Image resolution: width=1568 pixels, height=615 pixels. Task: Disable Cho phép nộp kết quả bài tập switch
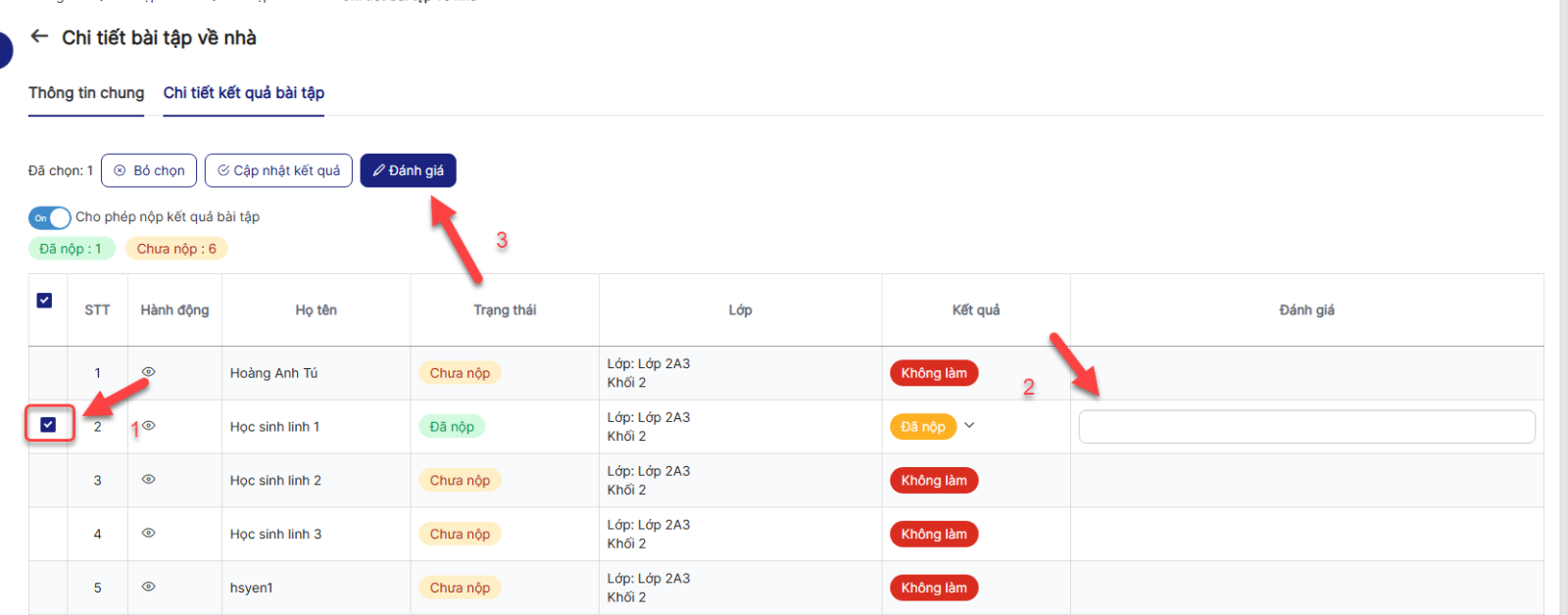[x=49, y=217]
